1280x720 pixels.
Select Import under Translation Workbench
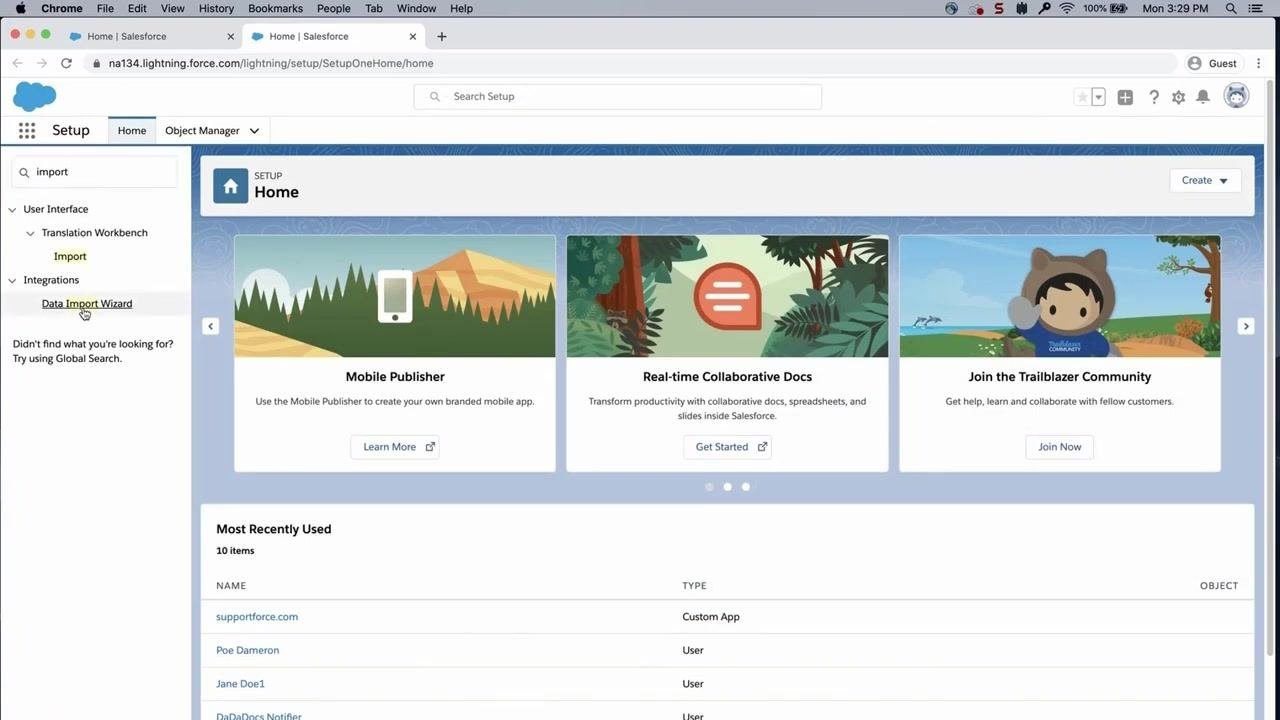(x=70, y=256)
